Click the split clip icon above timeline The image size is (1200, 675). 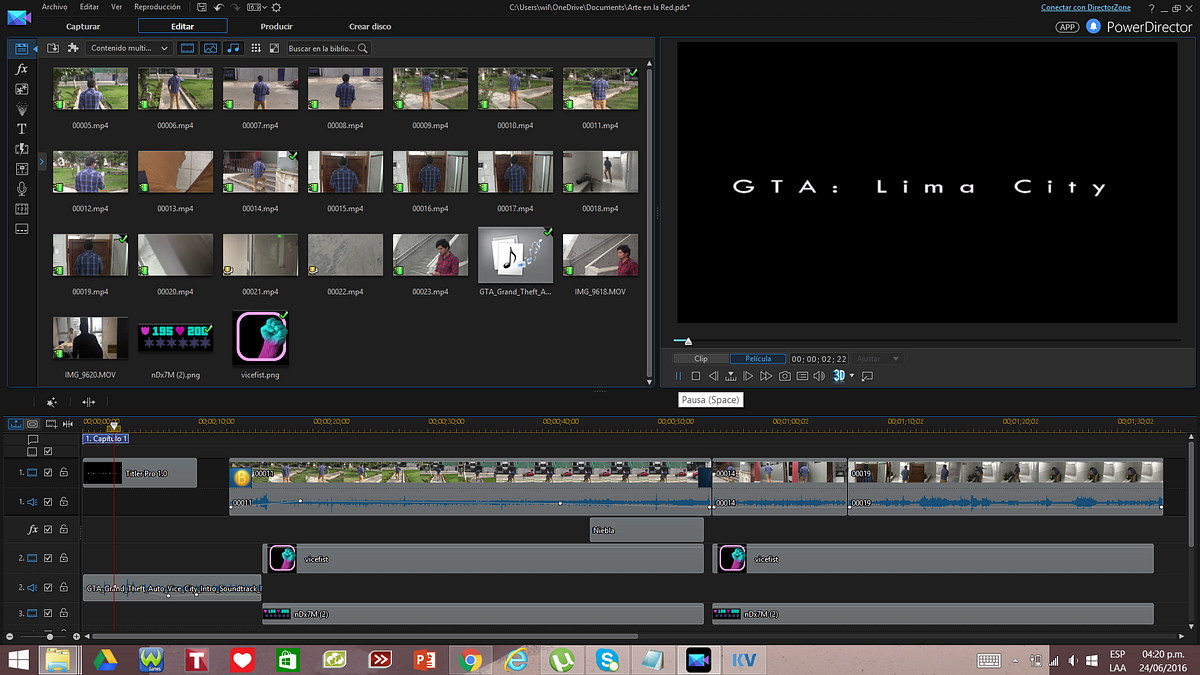click(88, 402)
